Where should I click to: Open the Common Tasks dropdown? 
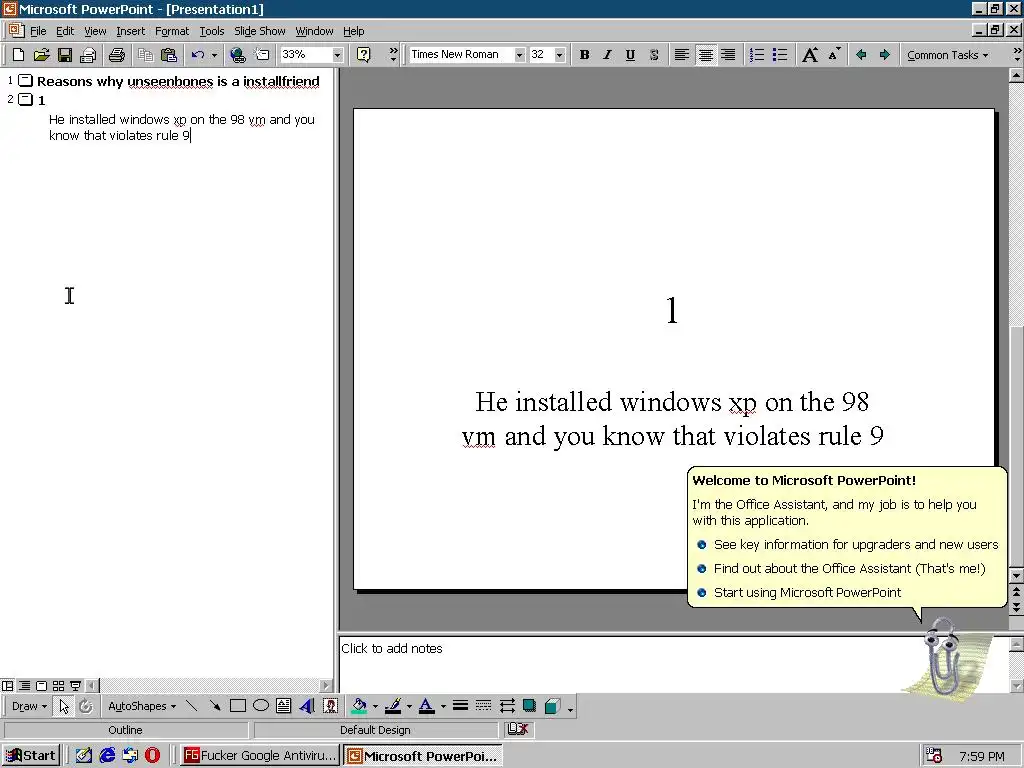[947, 55]
